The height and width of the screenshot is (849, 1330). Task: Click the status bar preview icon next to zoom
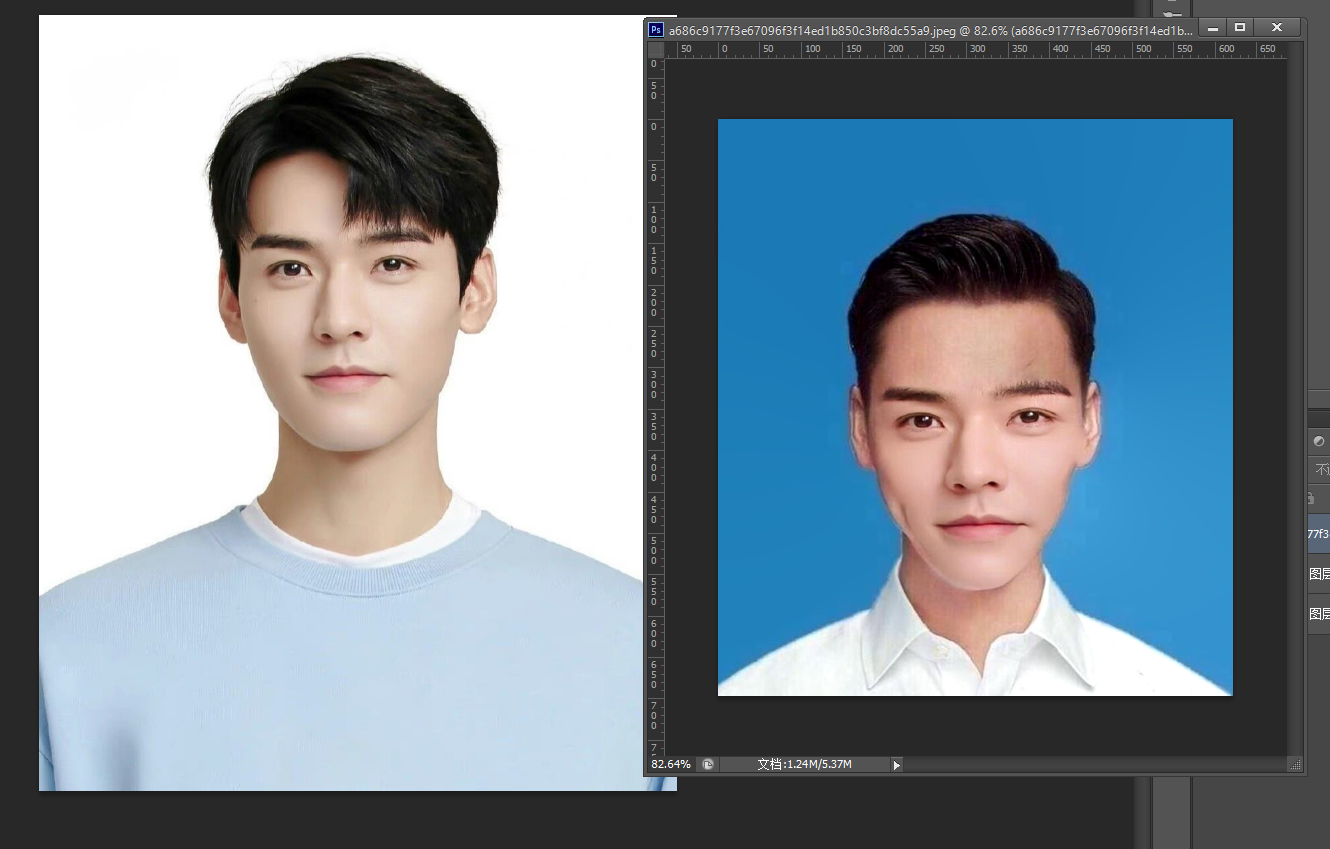(708, 764)
